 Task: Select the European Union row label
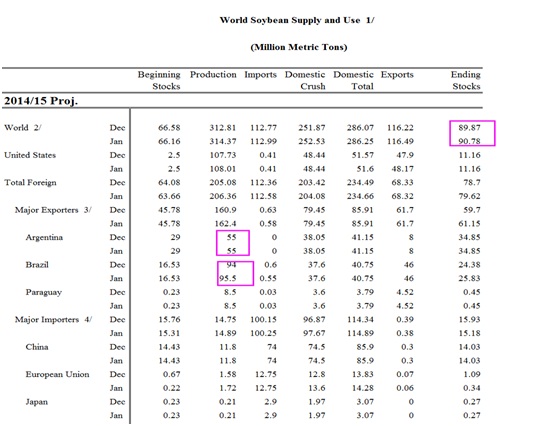point(57,374)
